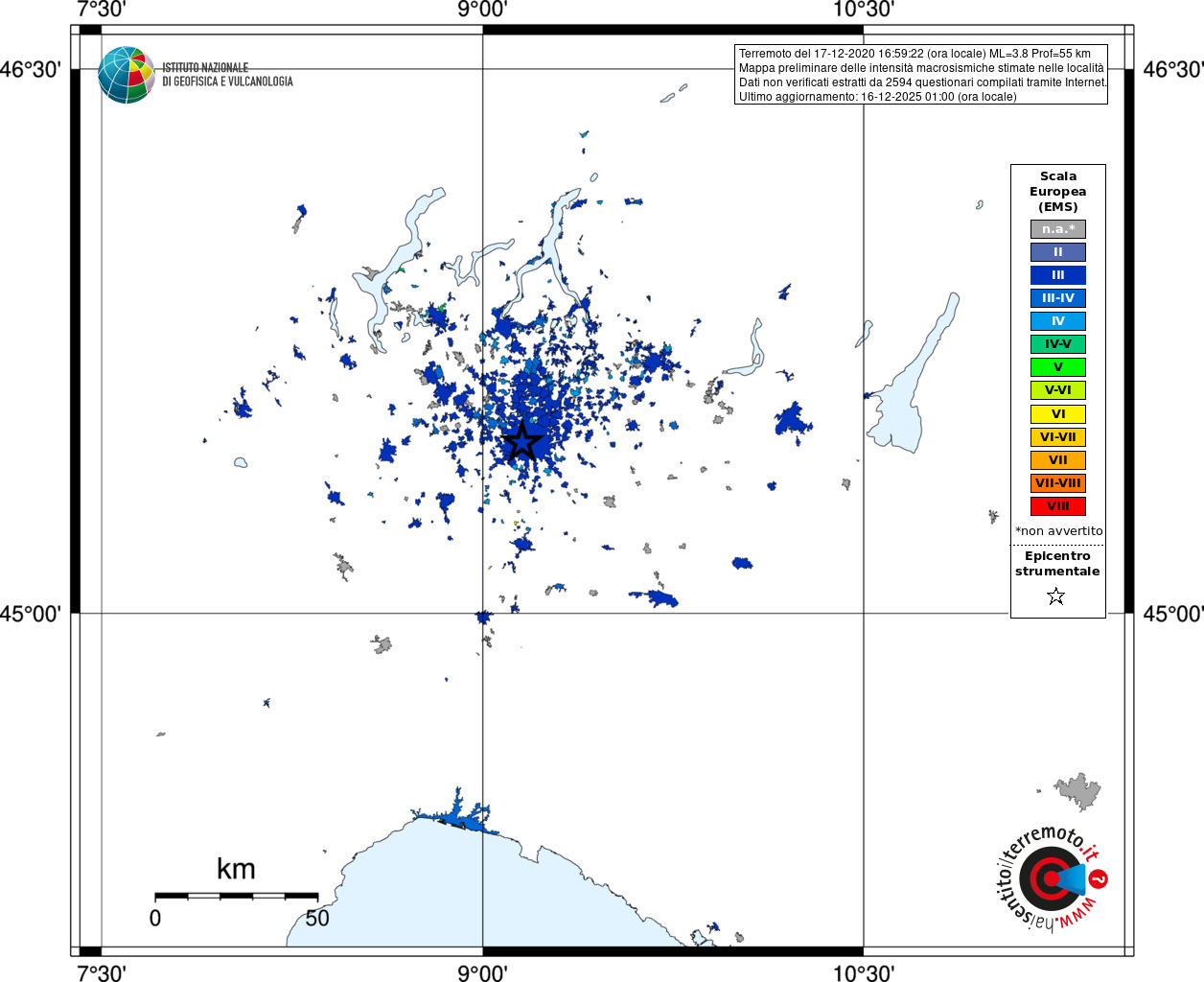Click the 'km' scale bar label
Viewport: 1204px width, 982px height.
[x=236, y=870]
